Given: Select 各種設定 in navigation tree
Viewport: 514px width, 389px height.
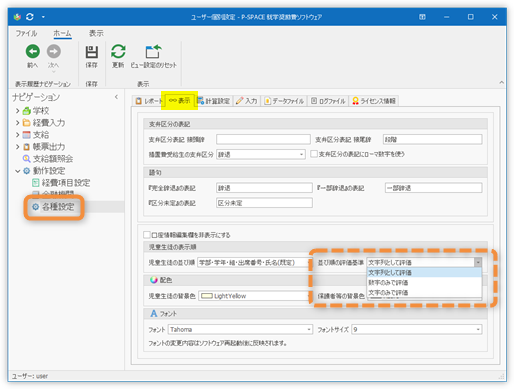Looking at the screenshot, I should click(58, 207).
